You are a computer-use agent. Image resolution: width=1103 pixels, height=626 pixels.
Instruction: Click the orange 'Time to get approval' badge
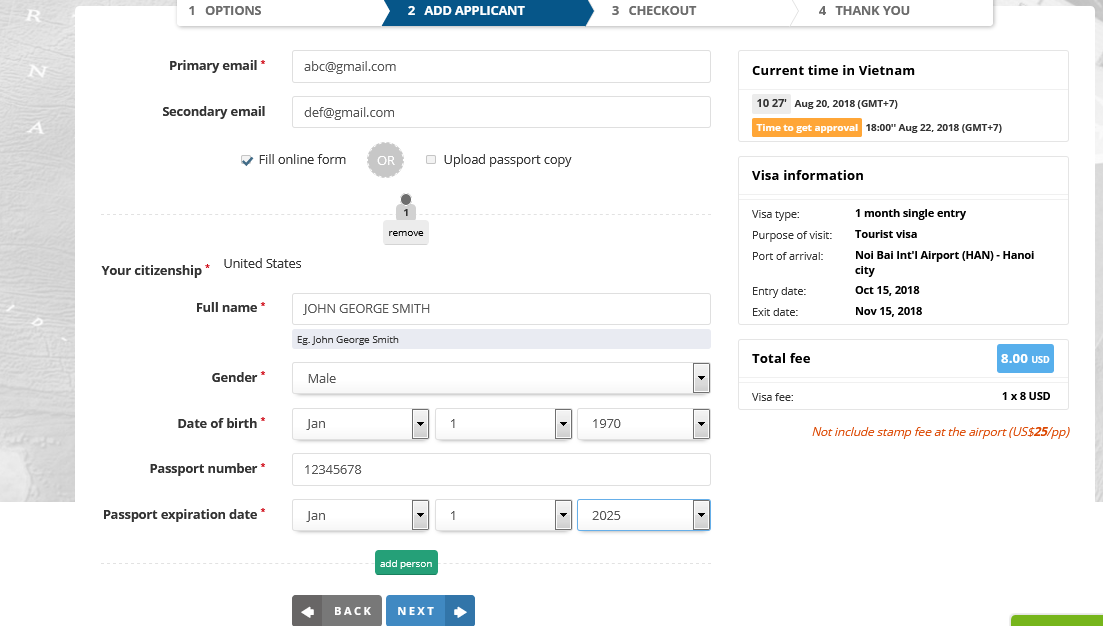coord(806,128)
